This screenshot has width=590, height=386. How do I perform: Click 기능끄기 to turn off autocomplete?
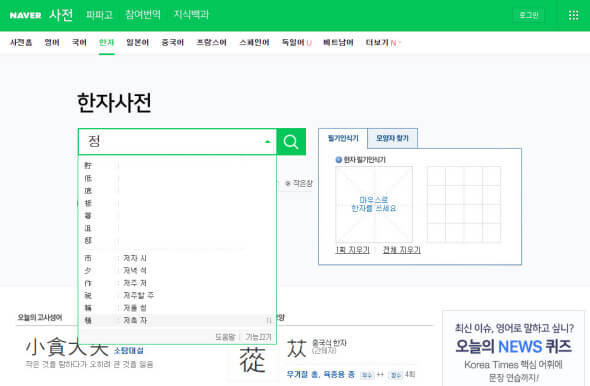[x=258, y=337]
